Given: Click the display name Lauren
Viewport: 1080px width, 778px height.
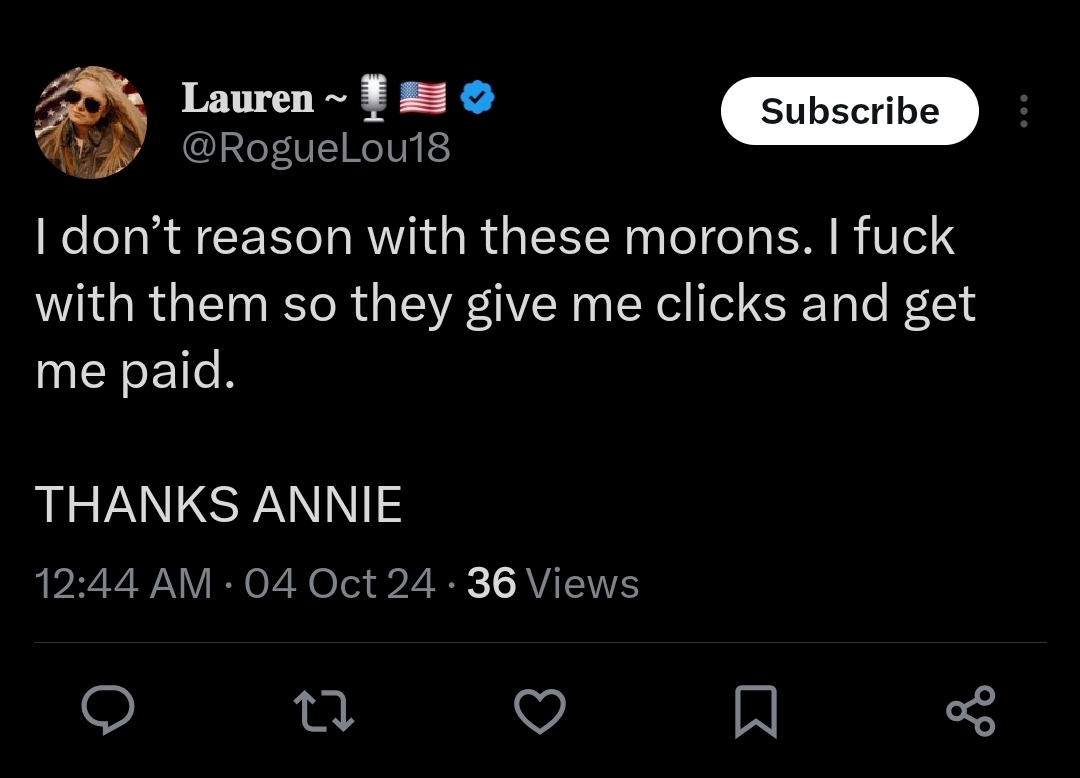Looking at the screenshot, I should 247,98.
